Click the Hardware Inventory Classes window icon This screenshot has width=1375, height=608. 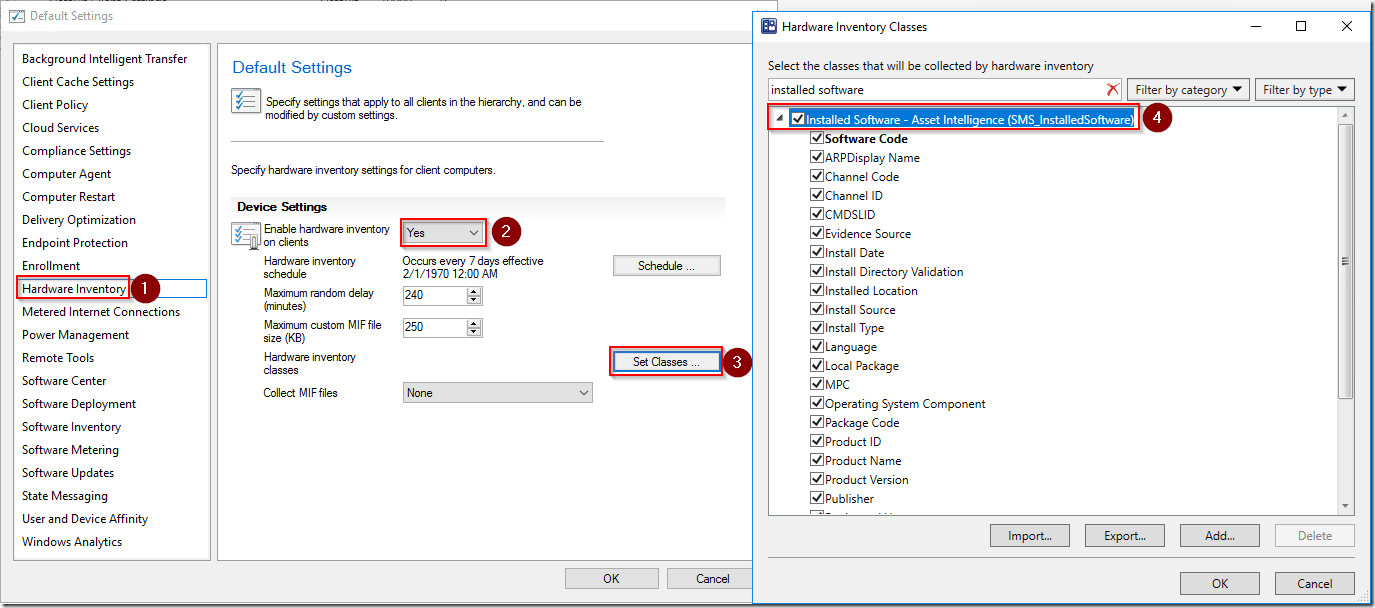769,27
